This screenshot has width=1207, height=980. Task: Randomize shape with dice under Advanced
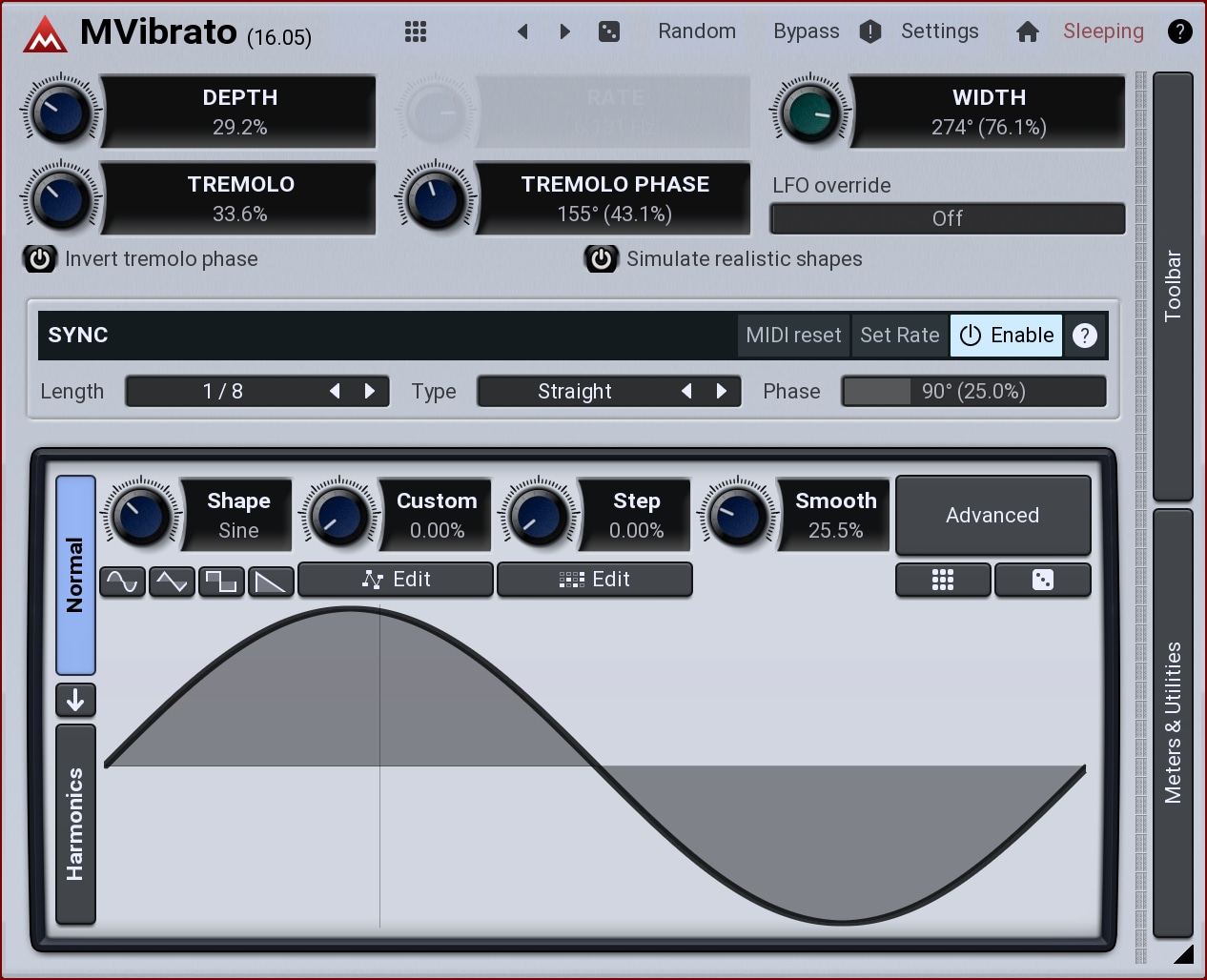pos(1043,580)
